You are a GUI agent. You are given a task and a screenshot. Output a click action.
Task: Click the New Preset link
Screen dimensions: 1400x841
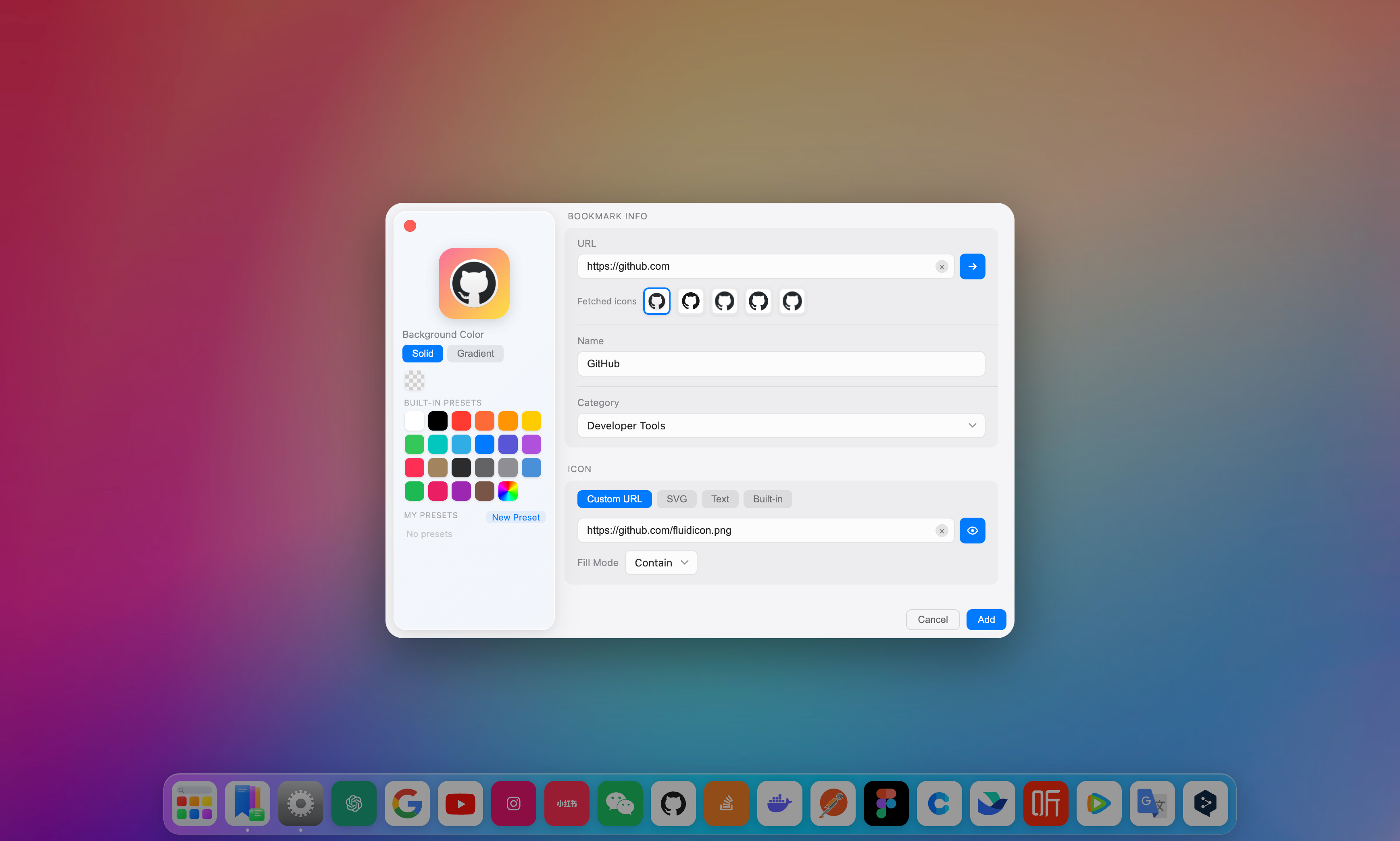click(515, 517)
